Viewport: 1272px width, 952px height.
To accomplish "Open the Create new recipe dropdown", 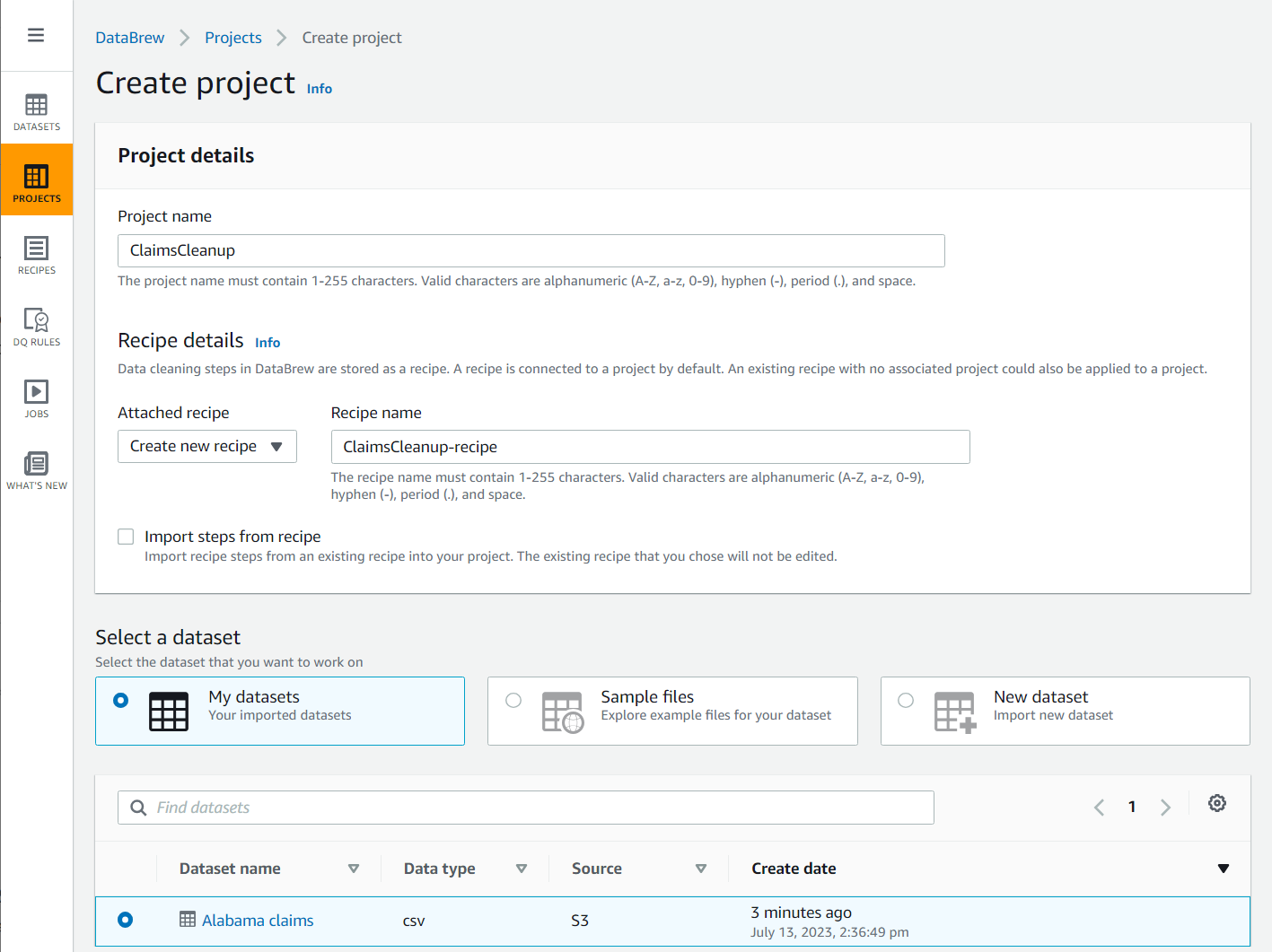I will (x=206, y=446).
